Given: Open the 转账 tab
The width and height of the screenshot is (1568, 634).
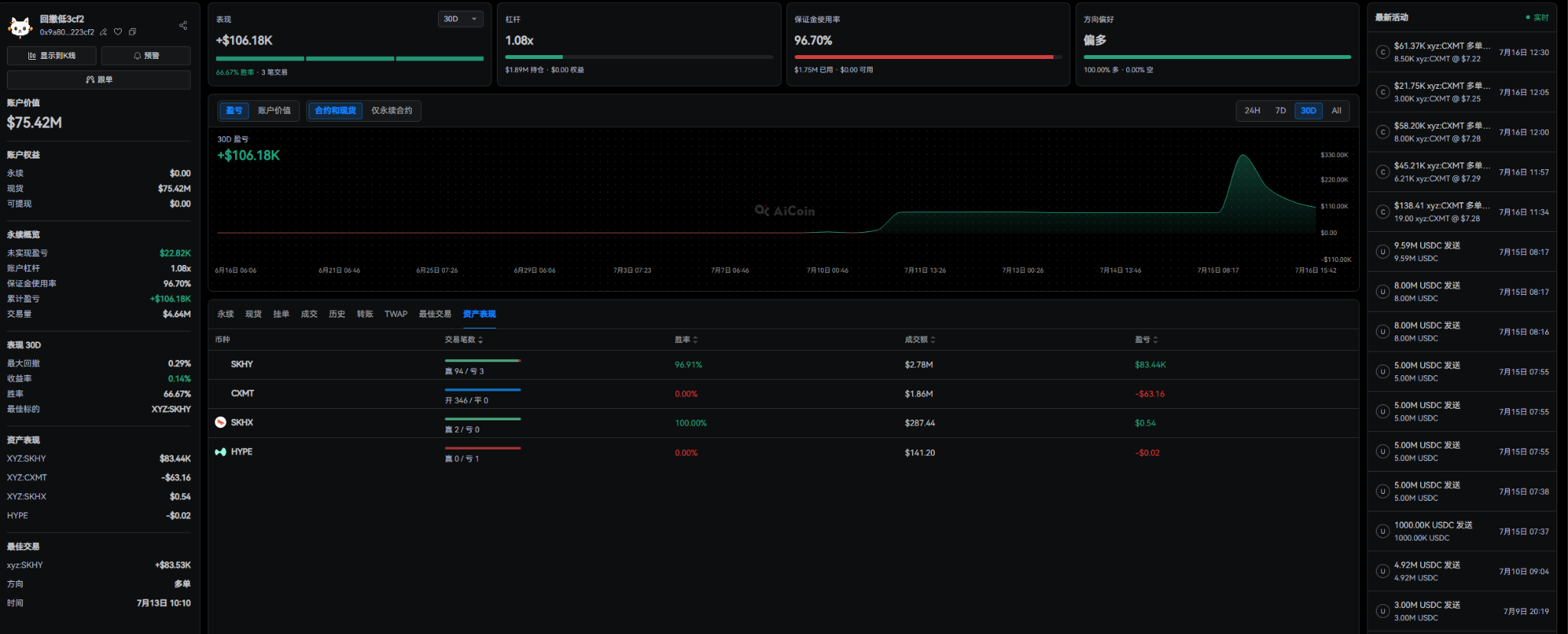Looking at the screenshot, I should click(x=364, y=314).
